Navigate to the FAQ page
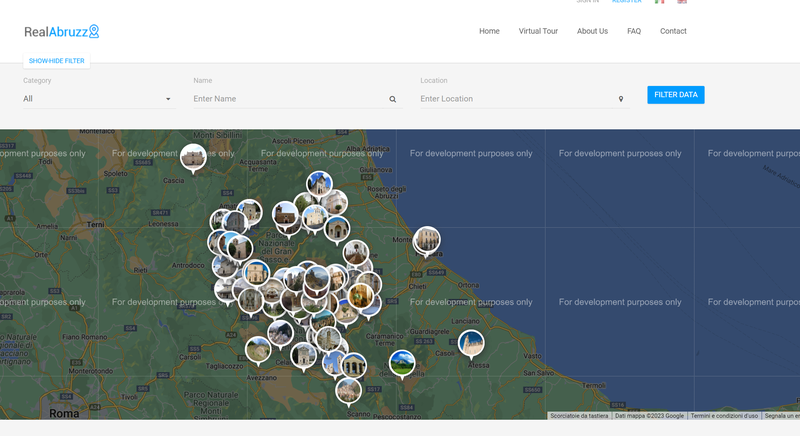 coord(634,32)
